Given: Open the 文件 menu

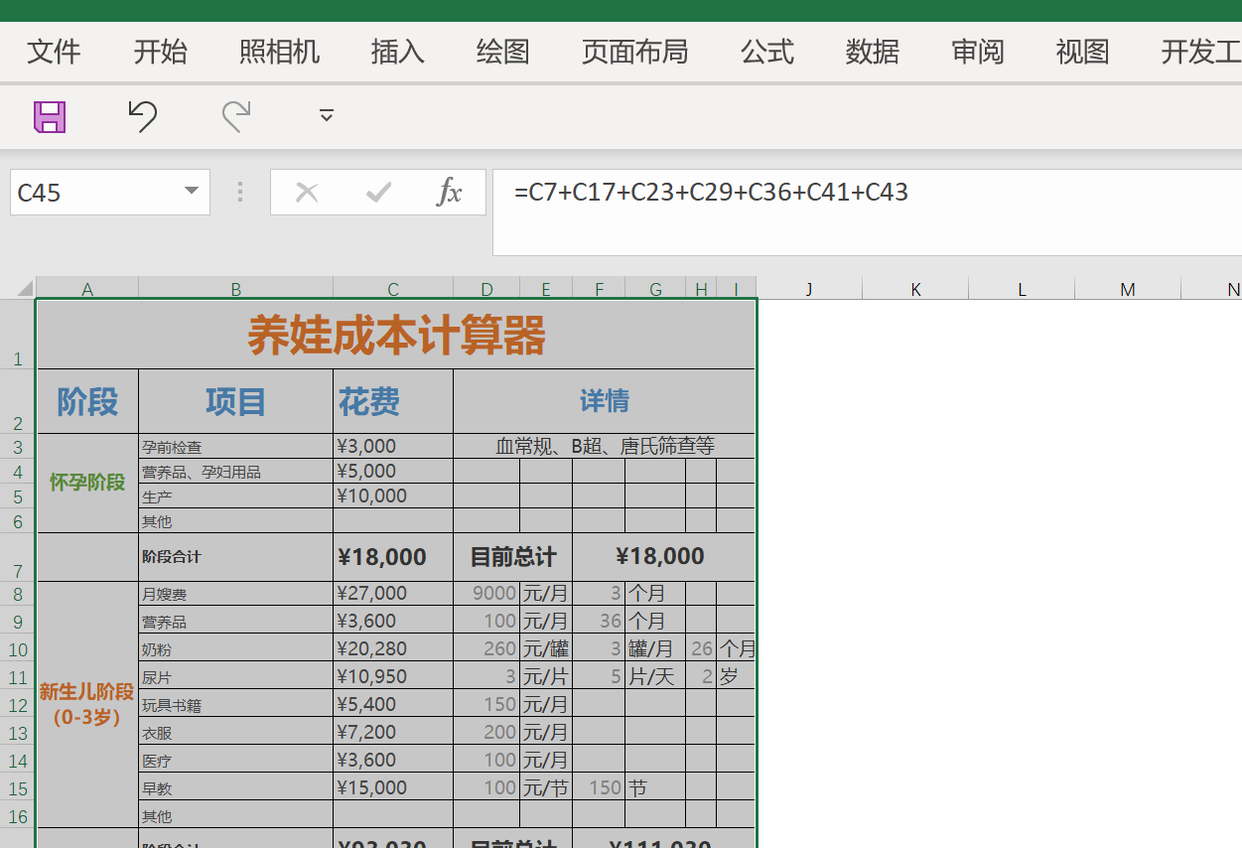Looking at the screenshot, I should [x=54, y=52].
